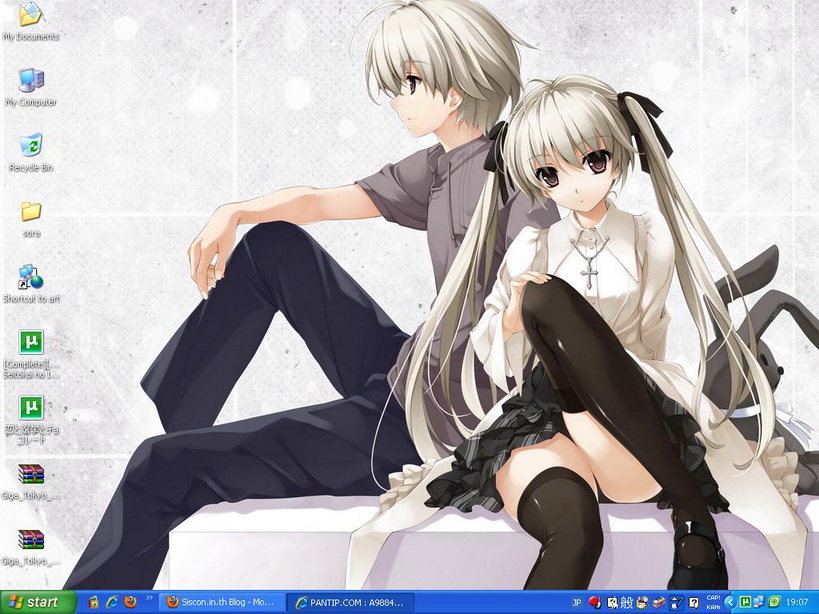819x614 pixels.
Task: Open the IME Pad icon
Action: 642,603
